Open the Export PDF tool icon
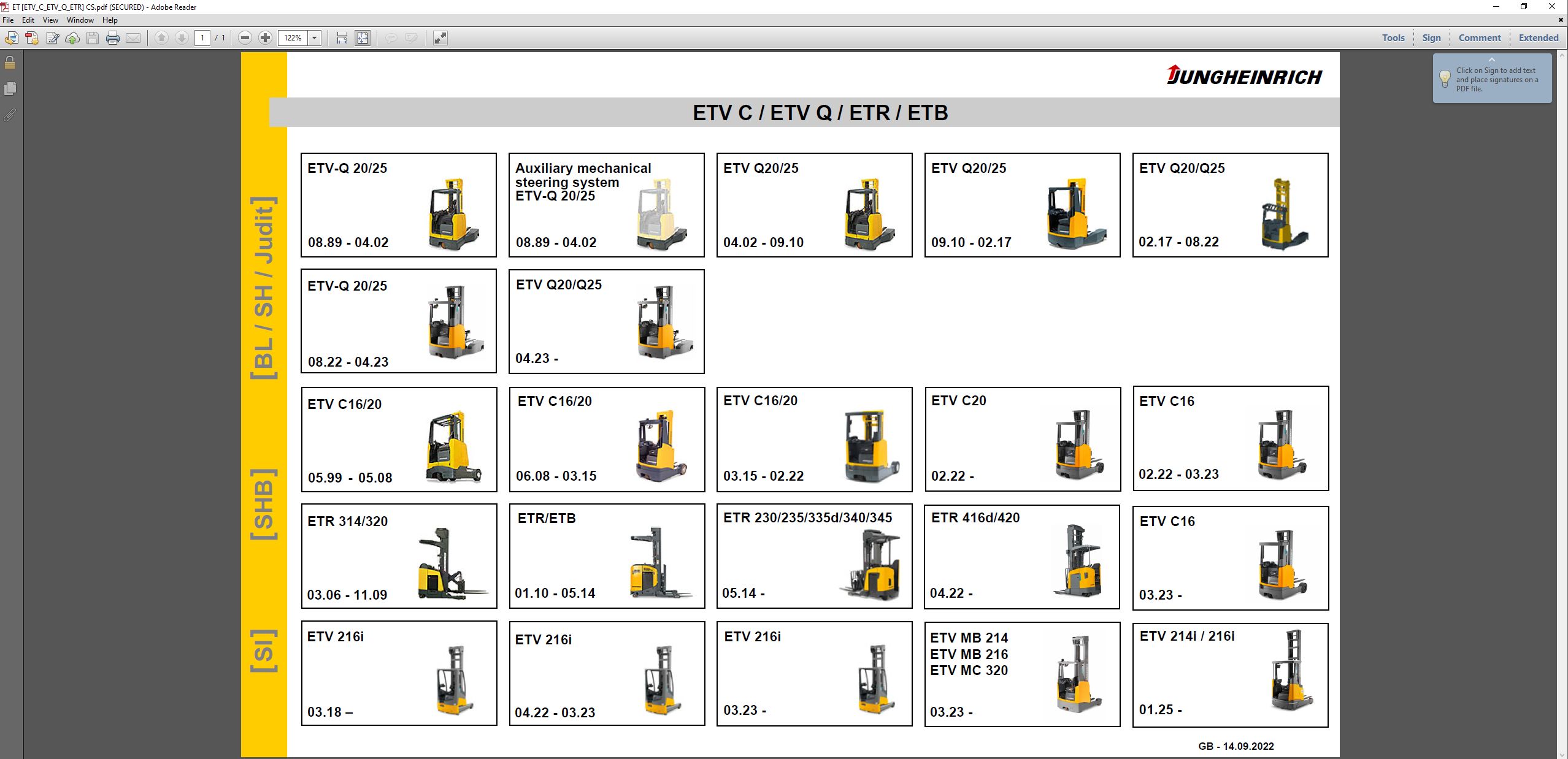The height and width of the screenshot is (759, 1568). [x=11, y=37]
